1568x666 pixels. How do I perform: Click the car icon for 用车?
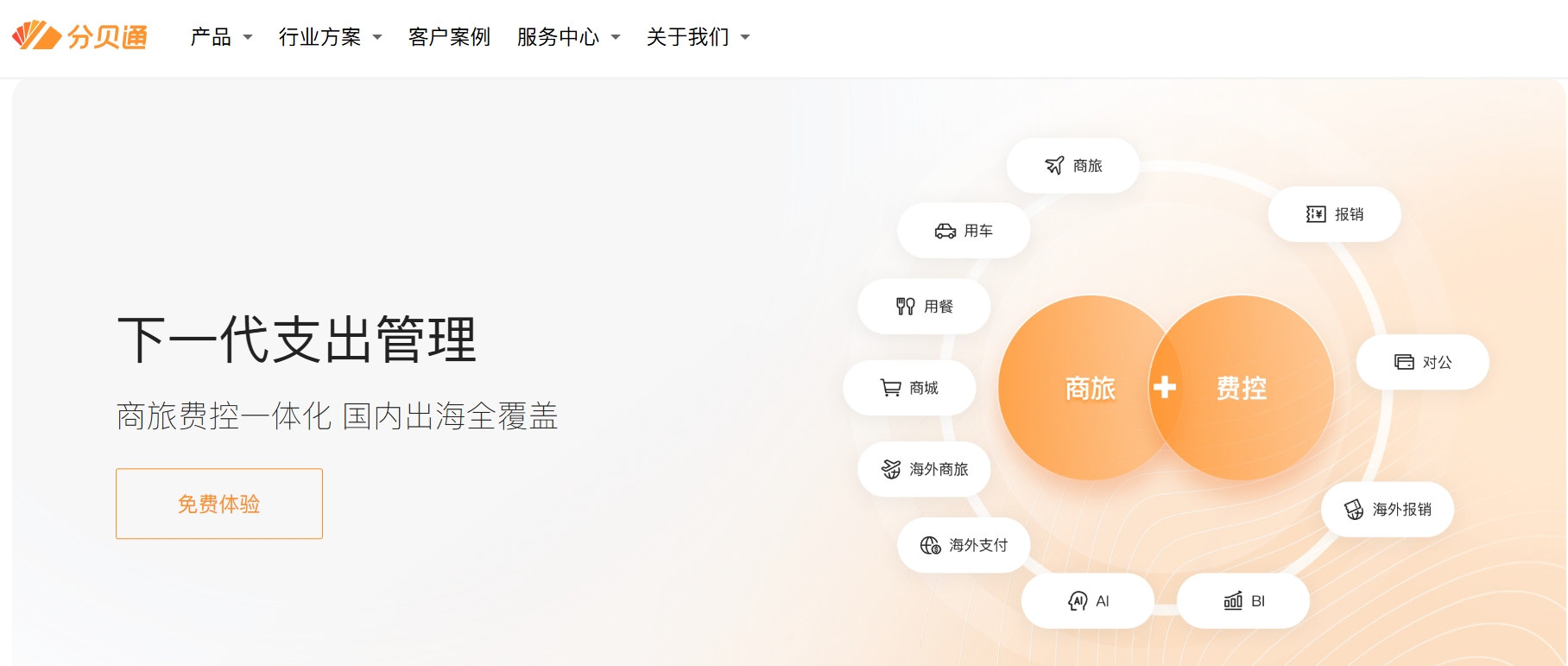tap(945, 231)
